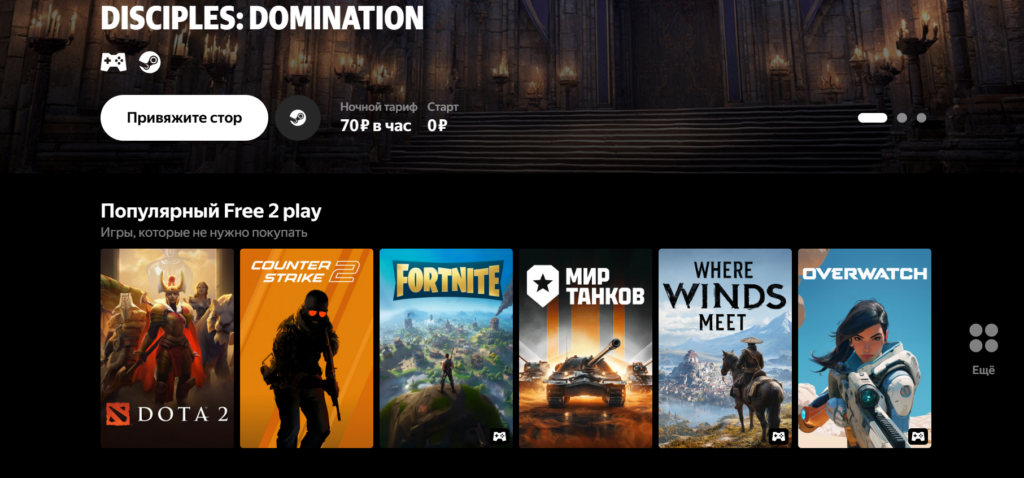
Task: Switch to the second carousel slide dot
Action: [x=902, y=118]
